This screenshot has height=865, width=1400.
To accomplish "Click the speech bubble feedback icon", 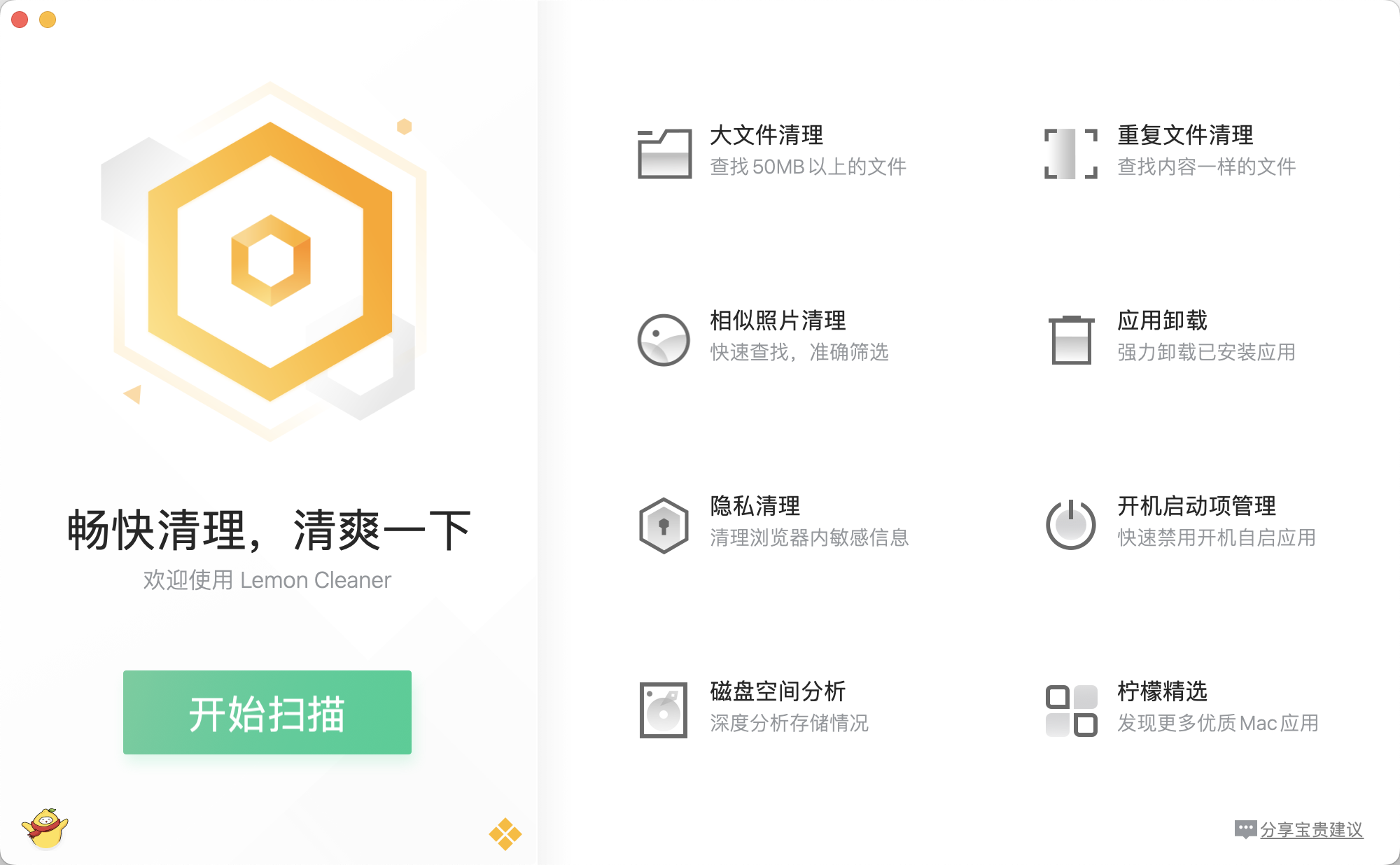I will click(1245, 829).
